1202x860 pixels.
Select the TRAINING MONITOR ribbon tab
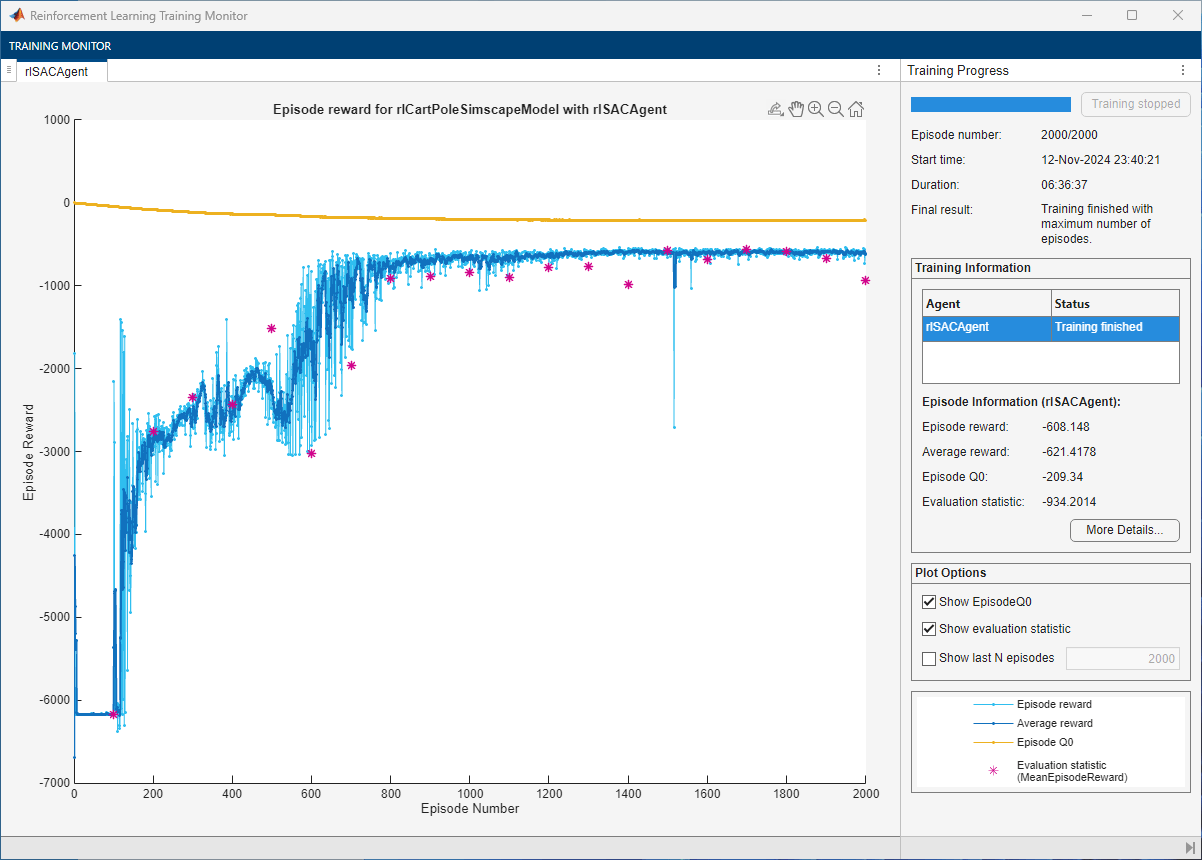pos(60,46)
